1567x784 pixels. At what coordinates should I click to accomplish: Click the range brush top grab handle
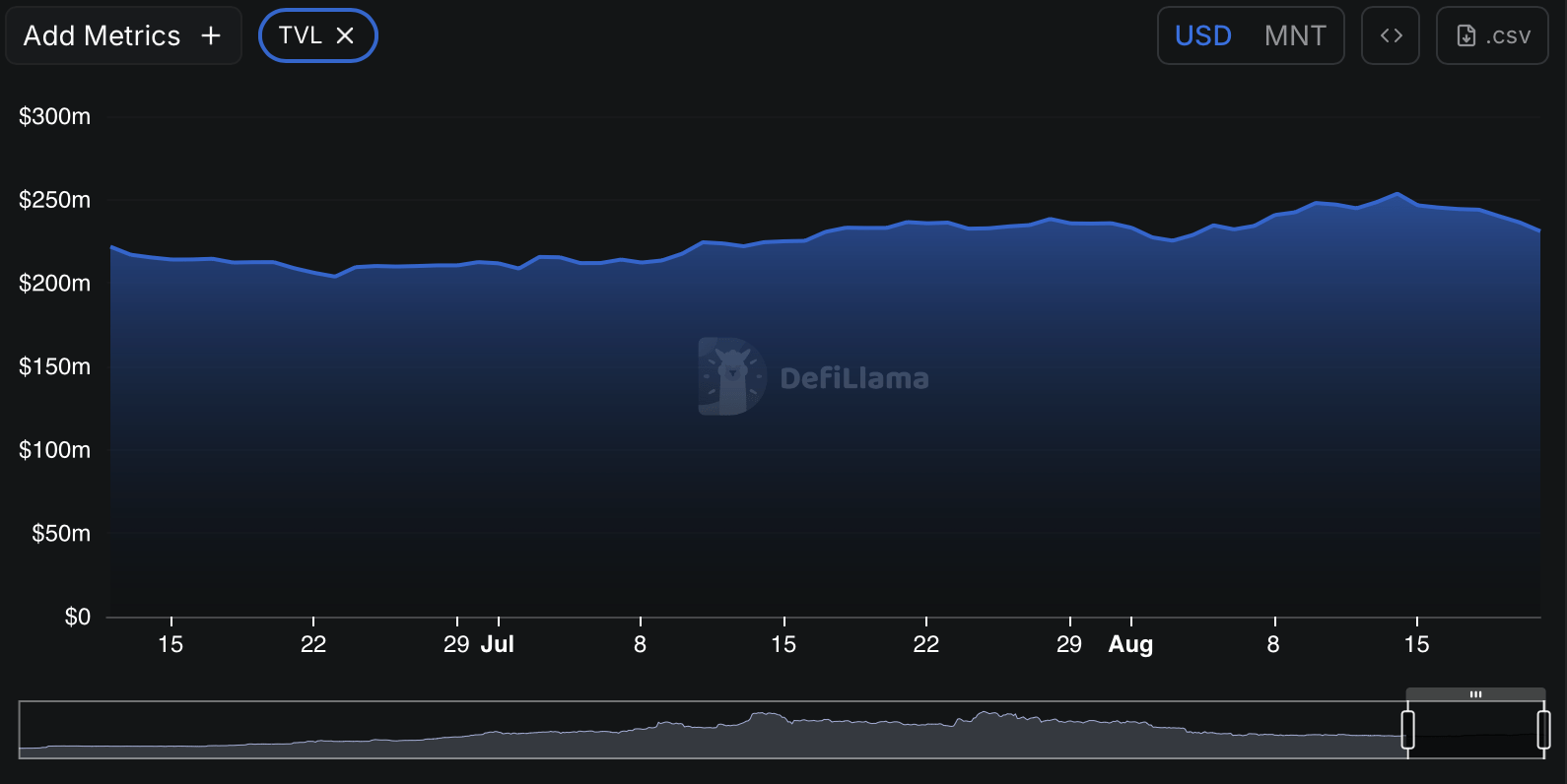click(x=1475, y=694)
